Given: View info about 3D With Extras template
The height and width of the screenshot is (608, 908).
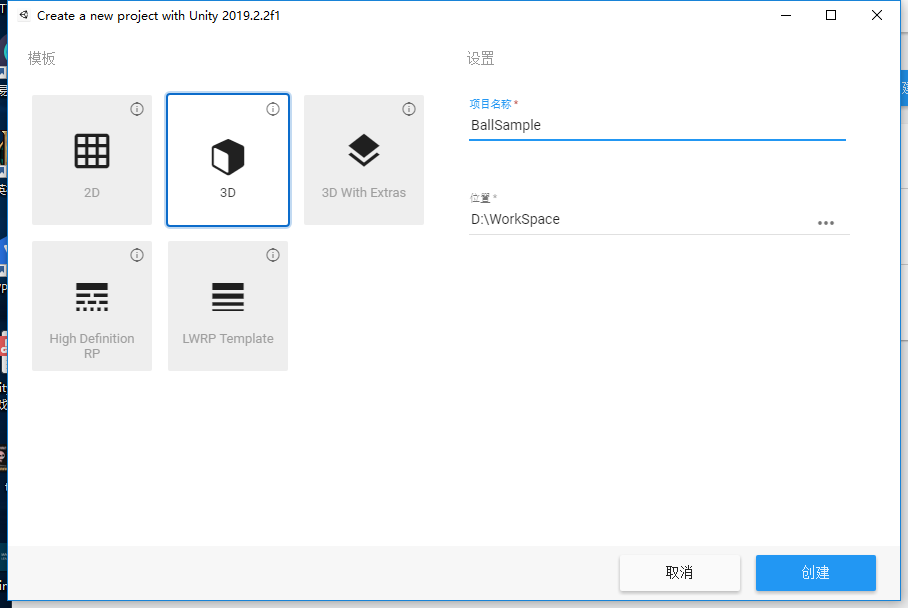Looking at the screenshot, I should point(409,109).
